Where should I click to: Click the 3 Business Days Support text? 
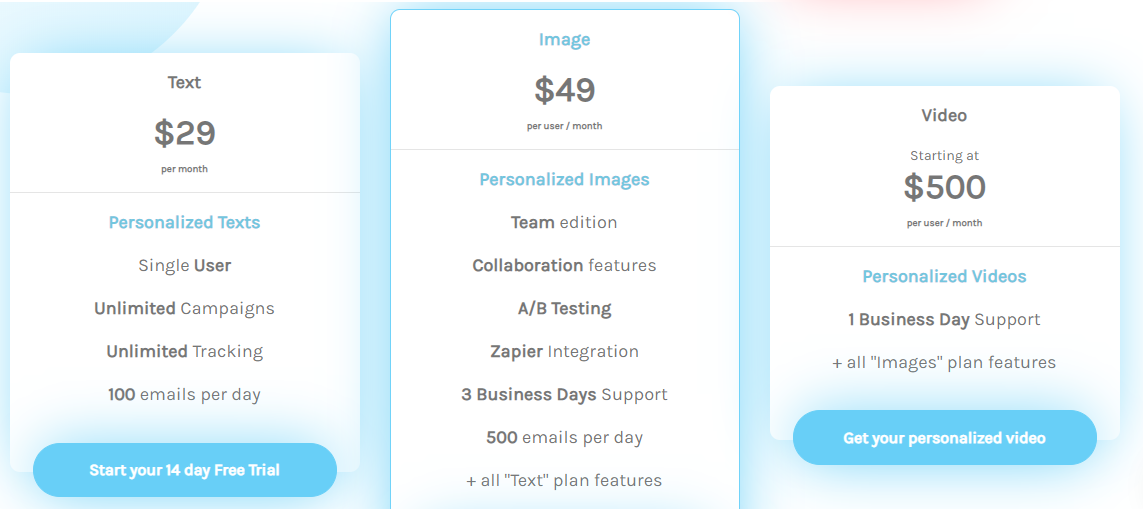point(564,395)
